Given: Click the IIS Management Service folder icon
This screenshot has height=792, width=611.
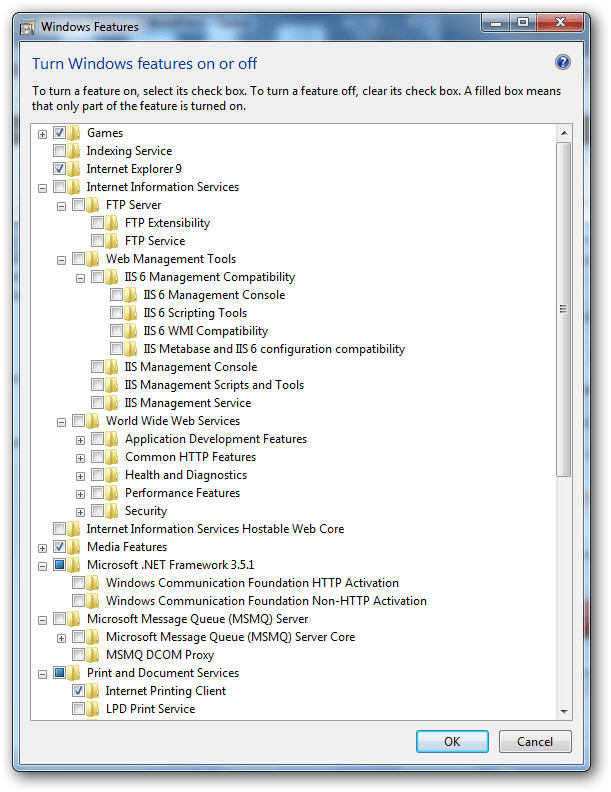Looking at the screenshot, I should [x=112, y=403].
